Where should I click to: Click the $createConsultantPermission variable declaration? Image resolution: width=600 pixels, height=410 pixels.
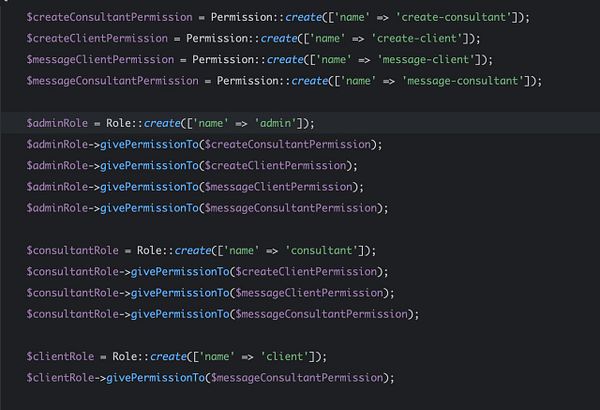(x=109, y=17)
